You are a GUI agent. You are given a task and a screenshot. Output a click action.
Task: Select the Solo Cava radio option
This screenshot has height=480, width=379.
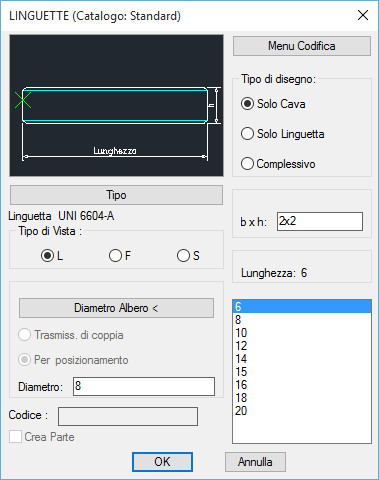point(273,104)
